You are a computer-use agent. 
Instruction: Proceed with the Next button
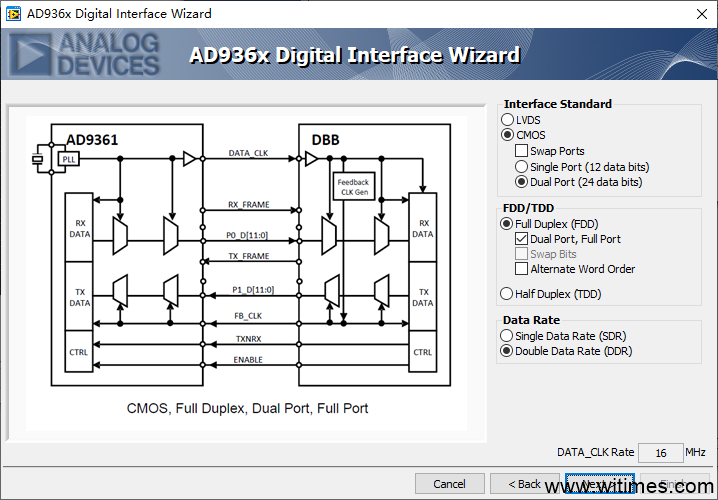599,484
